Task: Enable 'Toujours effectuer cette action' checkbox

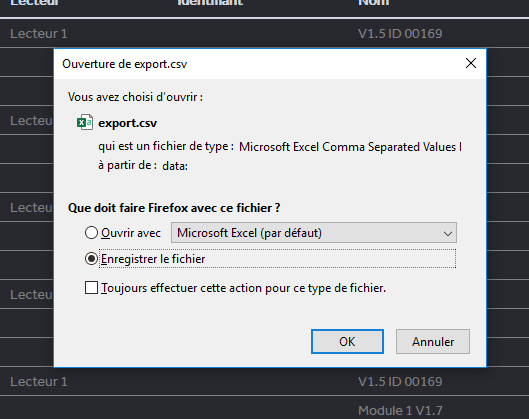Action: [91, 288]
